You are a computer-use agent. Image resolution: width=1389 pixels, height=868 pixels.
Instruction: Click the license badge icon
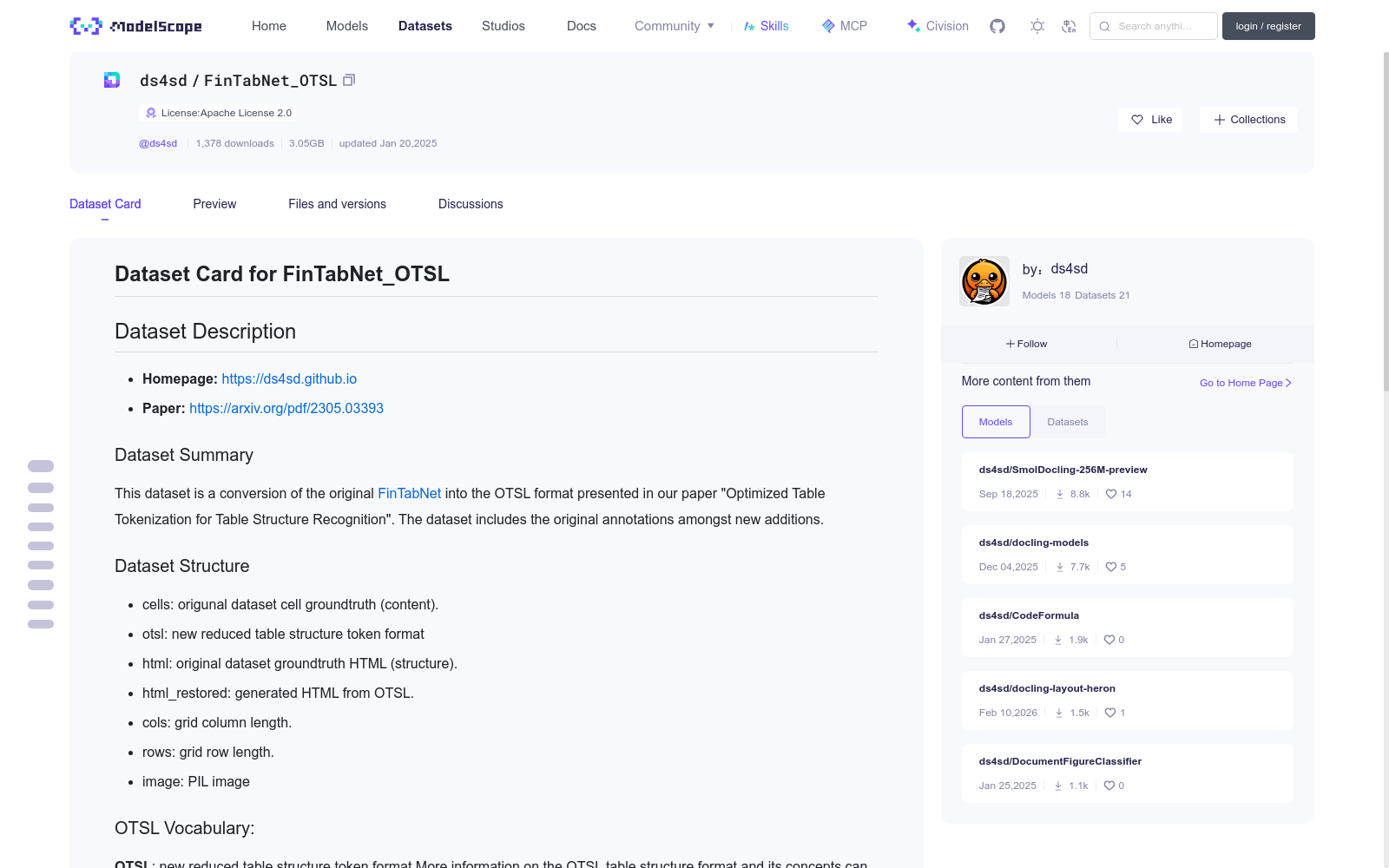(151, 113)
